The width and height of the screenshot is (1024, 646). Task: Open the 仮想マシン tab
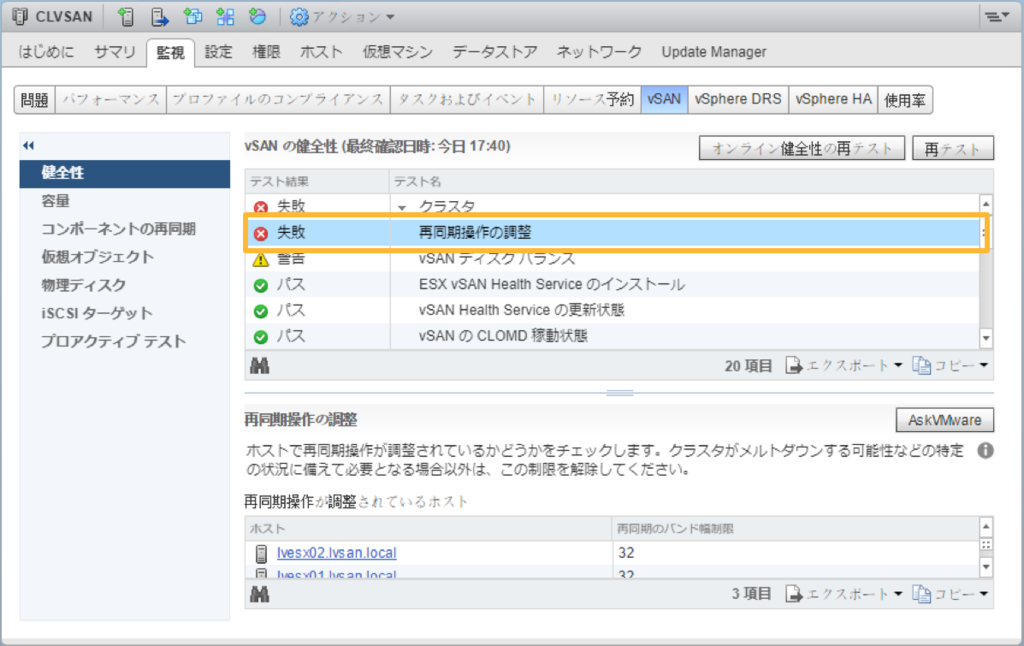[x=398, y=52]
